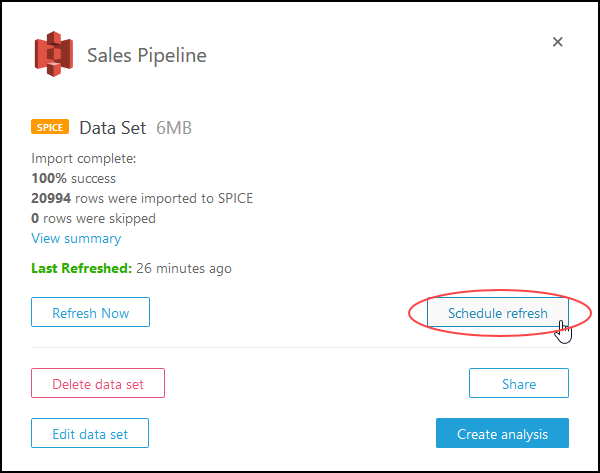Image resolution: width=600 pixels, height=473 pixels.
Task: Click the Import complete status text
Action: (x=83, y=158)
